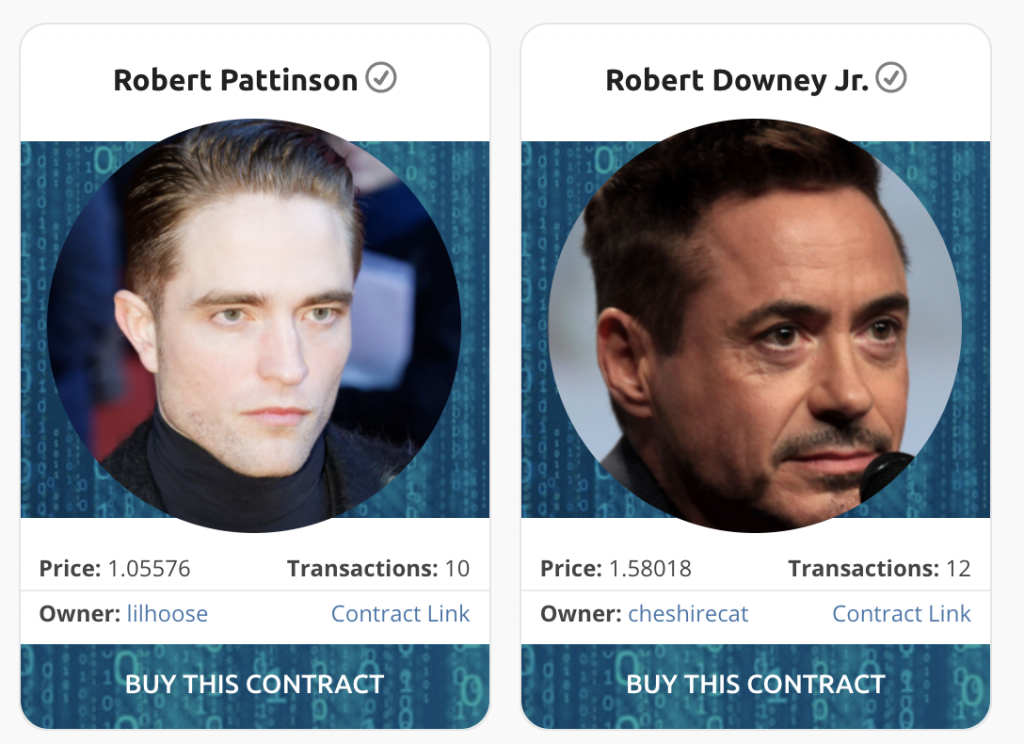Click the price value 1.05576
This screenshot has height=744, width=1024.
coord(149,569)
